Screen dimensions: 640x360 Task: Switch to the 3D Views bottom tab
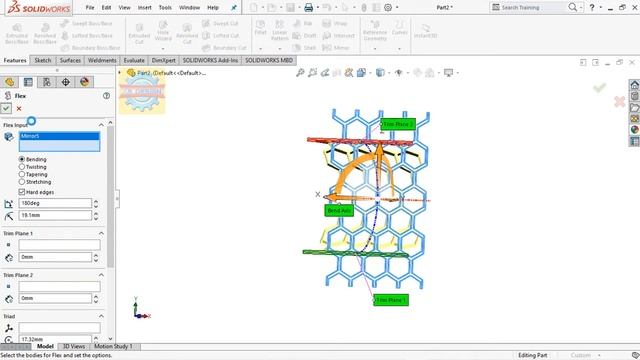[x=73, y=347]
